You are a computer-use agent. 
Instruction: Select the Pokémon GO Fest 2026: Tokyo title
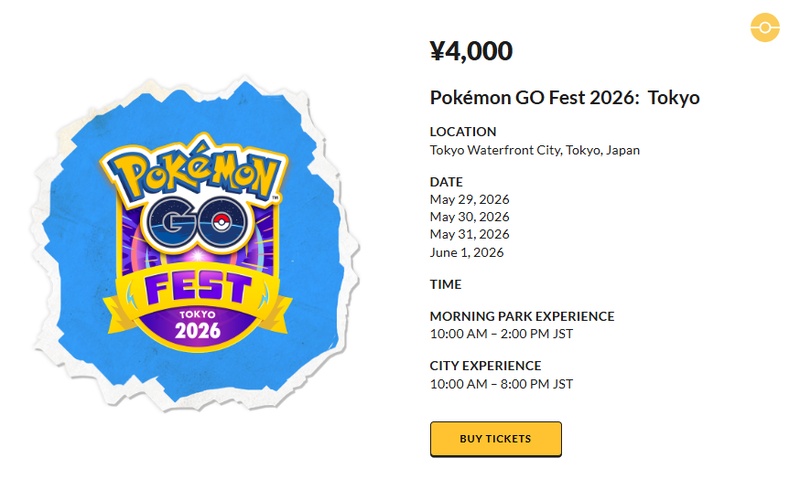tap(564, 98)
